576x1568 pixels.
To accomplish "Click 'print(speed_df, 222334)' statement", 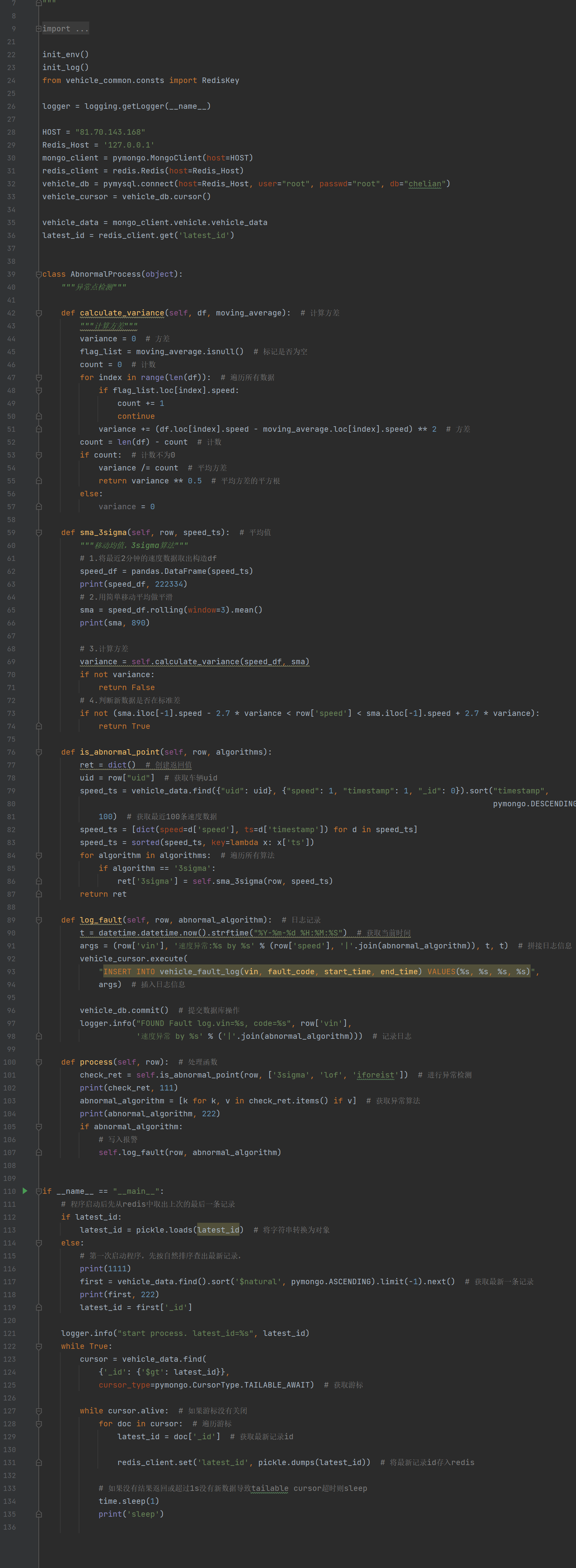I will point(134,584).
